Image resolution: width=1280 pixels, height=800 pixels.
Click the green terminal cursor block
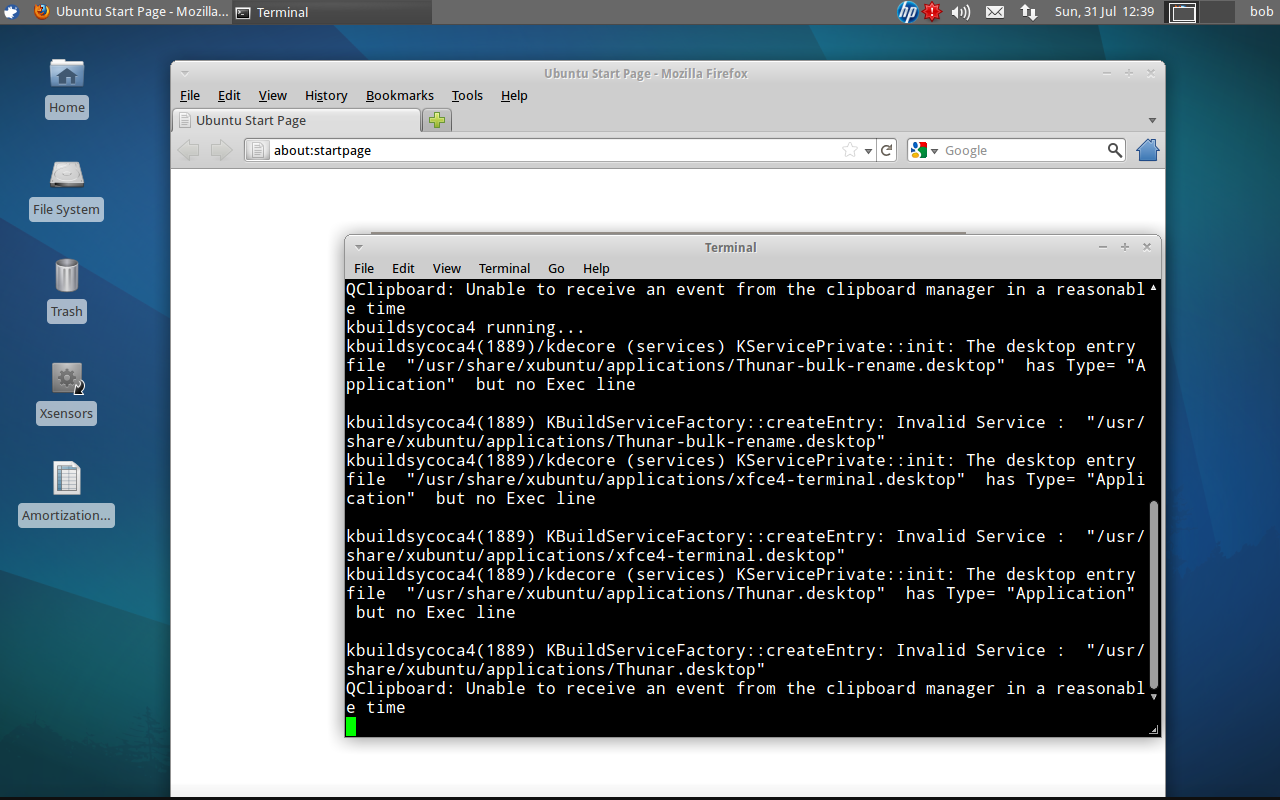point(351,726)
